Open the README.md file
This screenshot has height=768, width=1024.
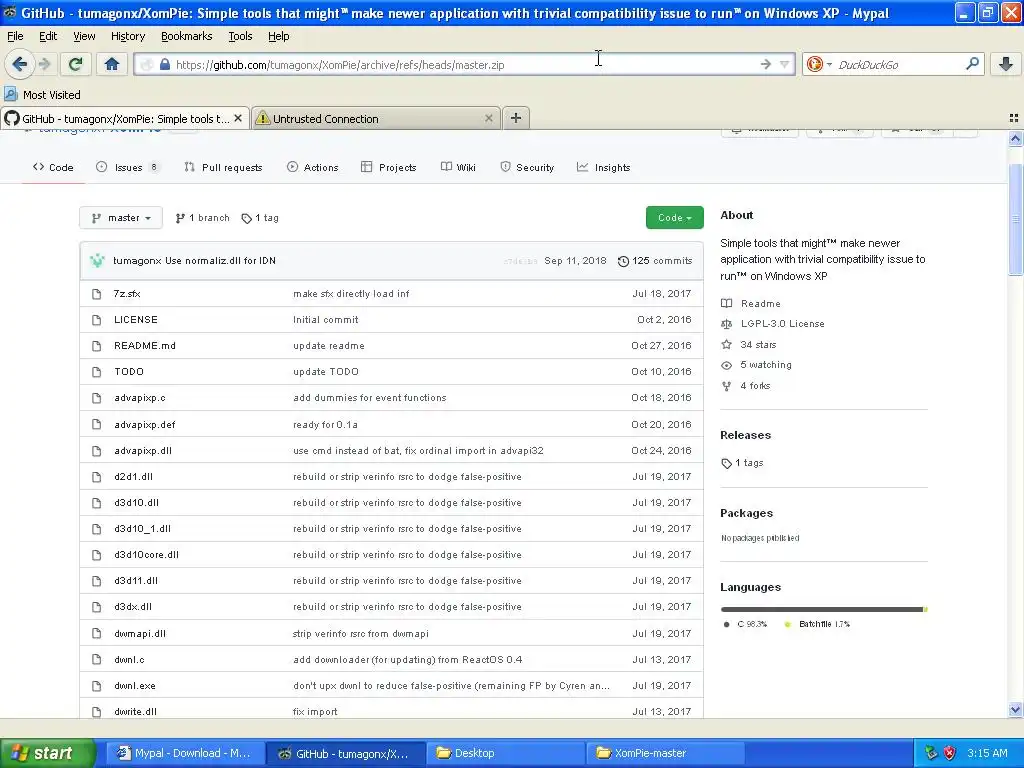[145, 345]
